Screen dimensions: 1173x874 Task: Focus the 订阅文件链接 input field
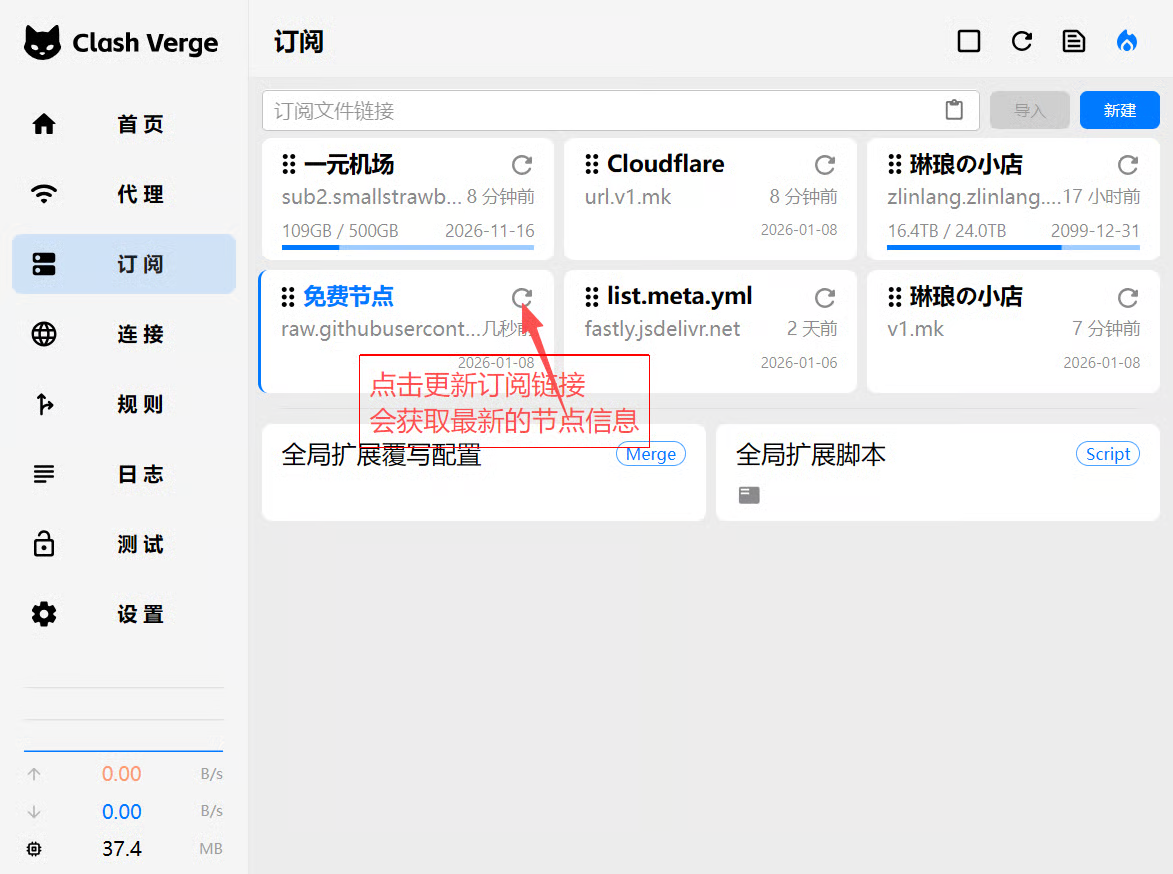pyautogui.click(x=600, y=110)
